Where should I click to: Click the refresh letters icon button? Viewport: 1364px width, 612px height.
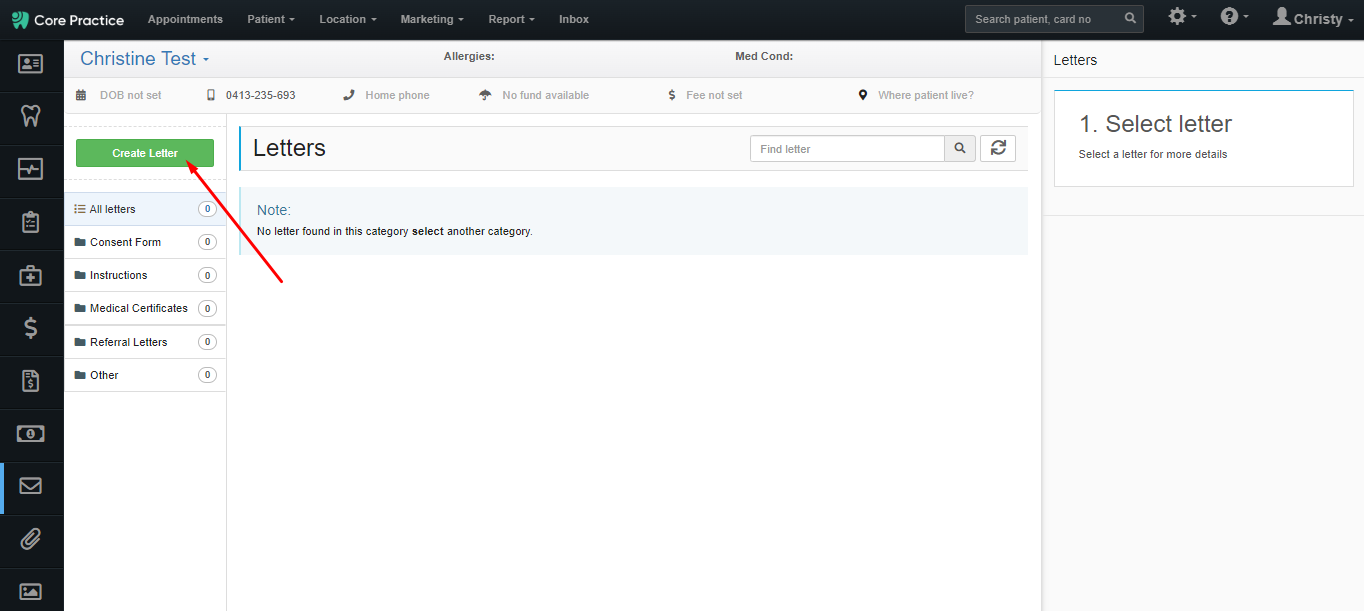click(x=998, y=148)
